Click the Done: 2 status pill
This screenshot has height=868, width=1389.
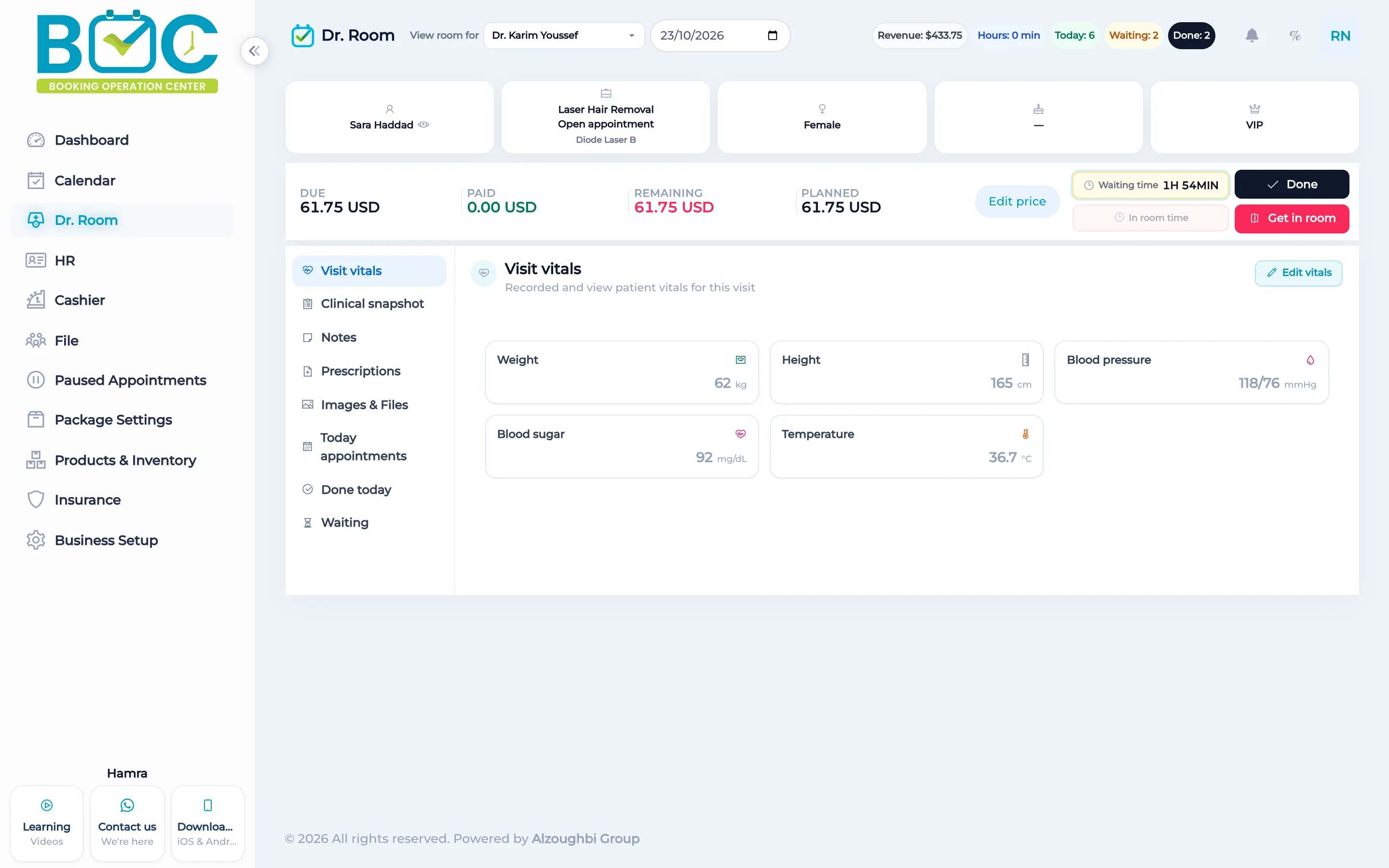click(x=1192, y=36)
